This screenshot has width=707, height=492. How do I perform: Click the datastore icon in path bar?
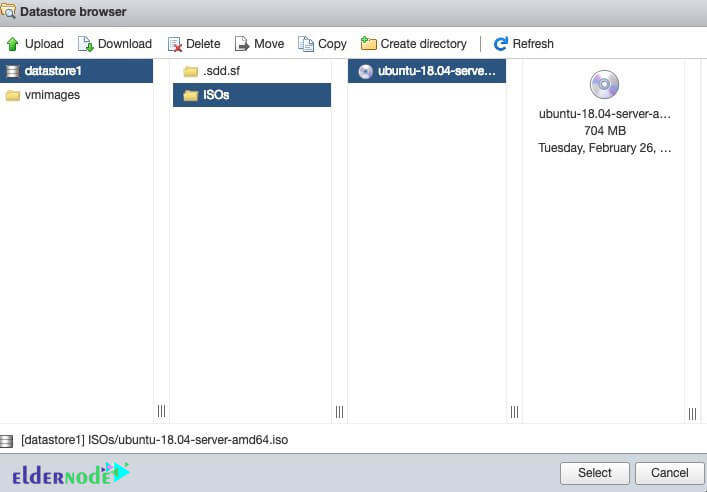tap(6, 441)
